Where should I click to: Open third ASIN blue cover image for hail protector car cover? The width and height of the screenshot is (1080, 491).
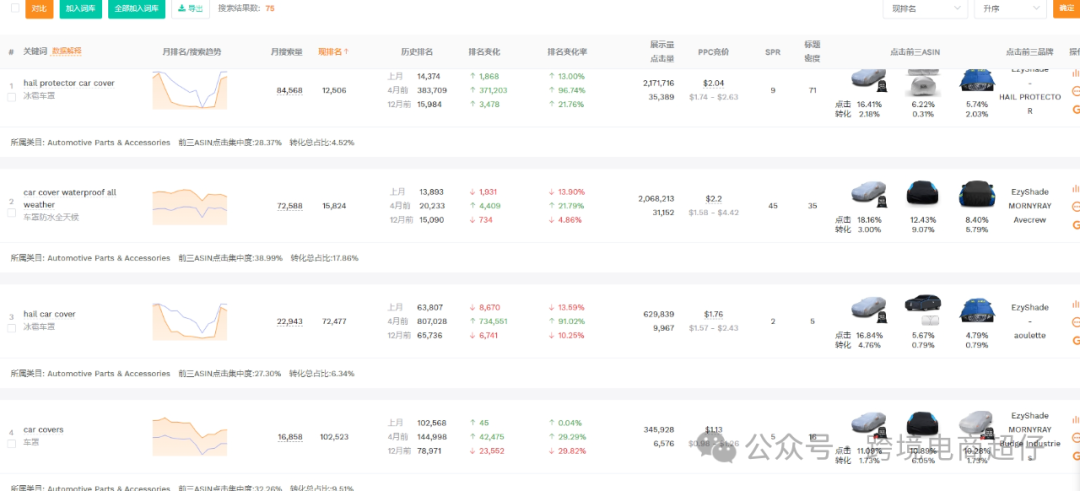[977, 79]
